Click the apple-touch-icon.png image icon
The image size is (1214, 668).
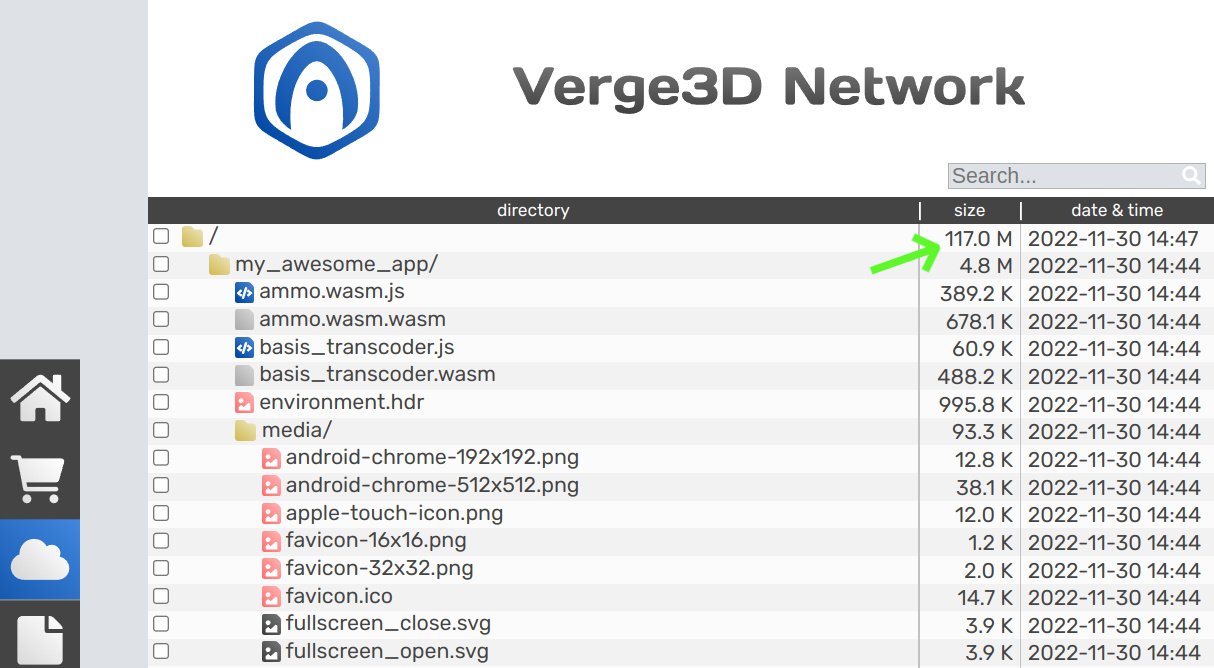pyautogui.click(x=271, y=514)
